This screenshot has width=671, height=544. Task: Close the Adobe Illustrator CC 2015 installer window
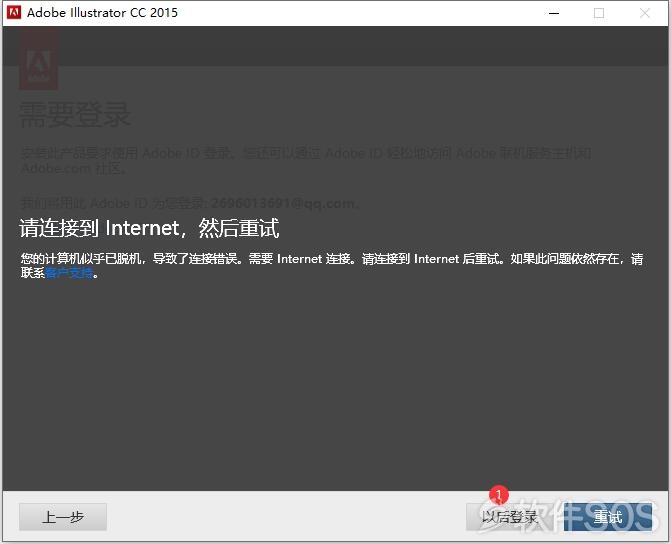645,13
